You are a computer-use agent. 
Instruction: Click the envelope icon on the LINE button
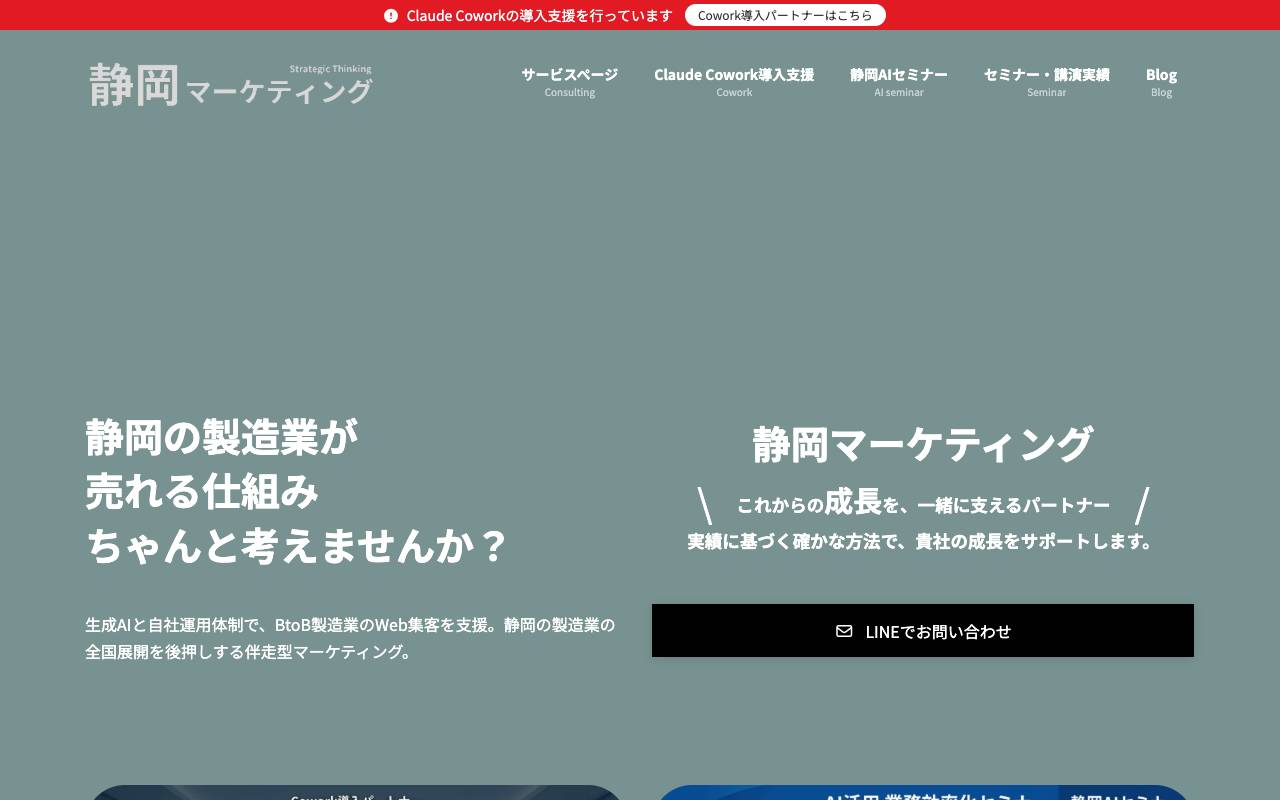pos(844,631)
